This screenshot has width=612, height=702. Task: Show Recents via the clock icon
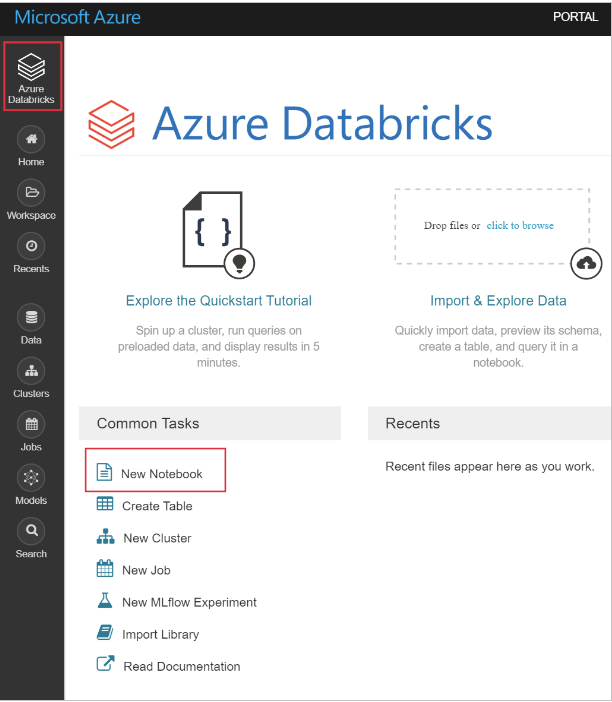coord(31,246)
